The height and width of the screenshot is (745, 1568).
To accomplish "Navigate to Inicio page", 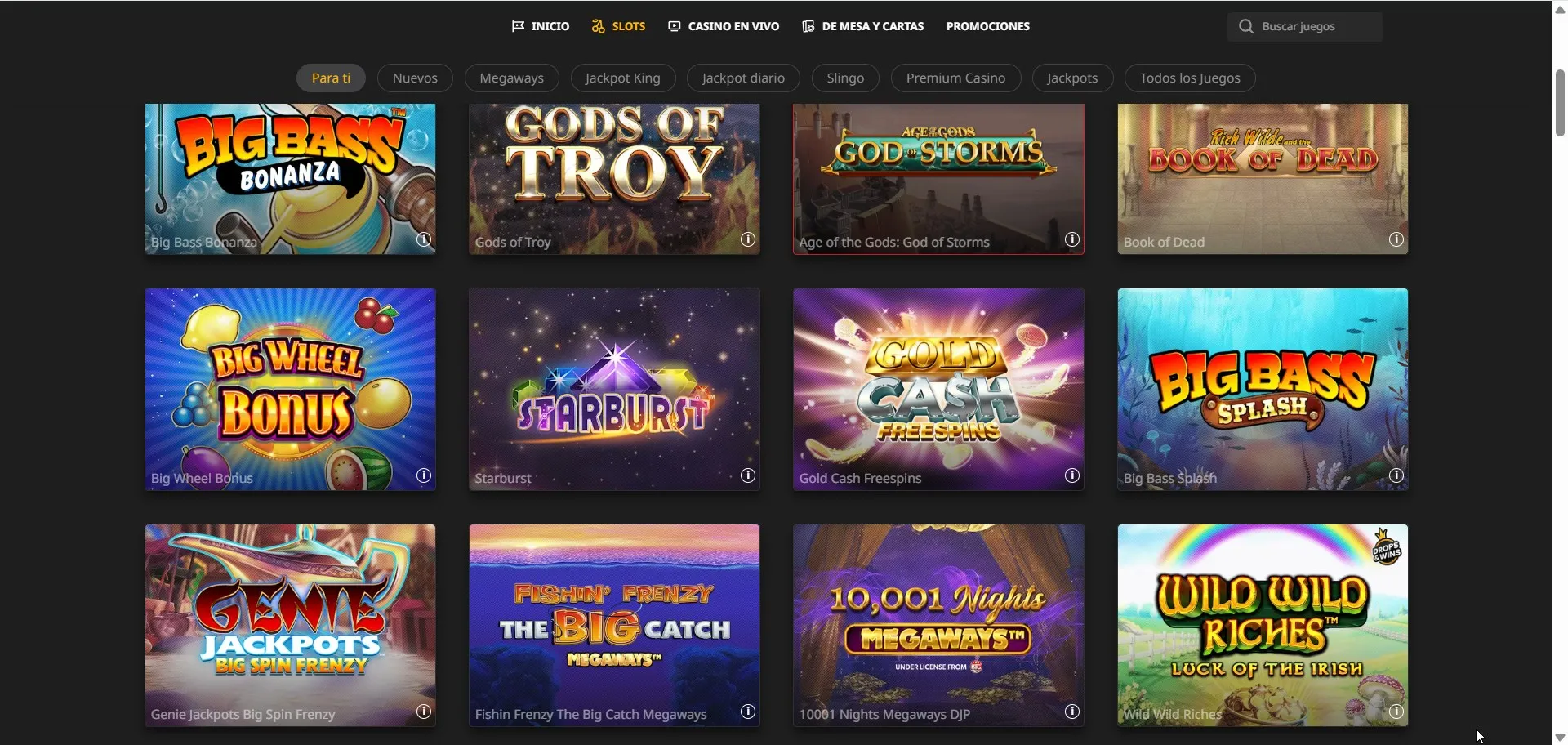I will pos(541,26).
